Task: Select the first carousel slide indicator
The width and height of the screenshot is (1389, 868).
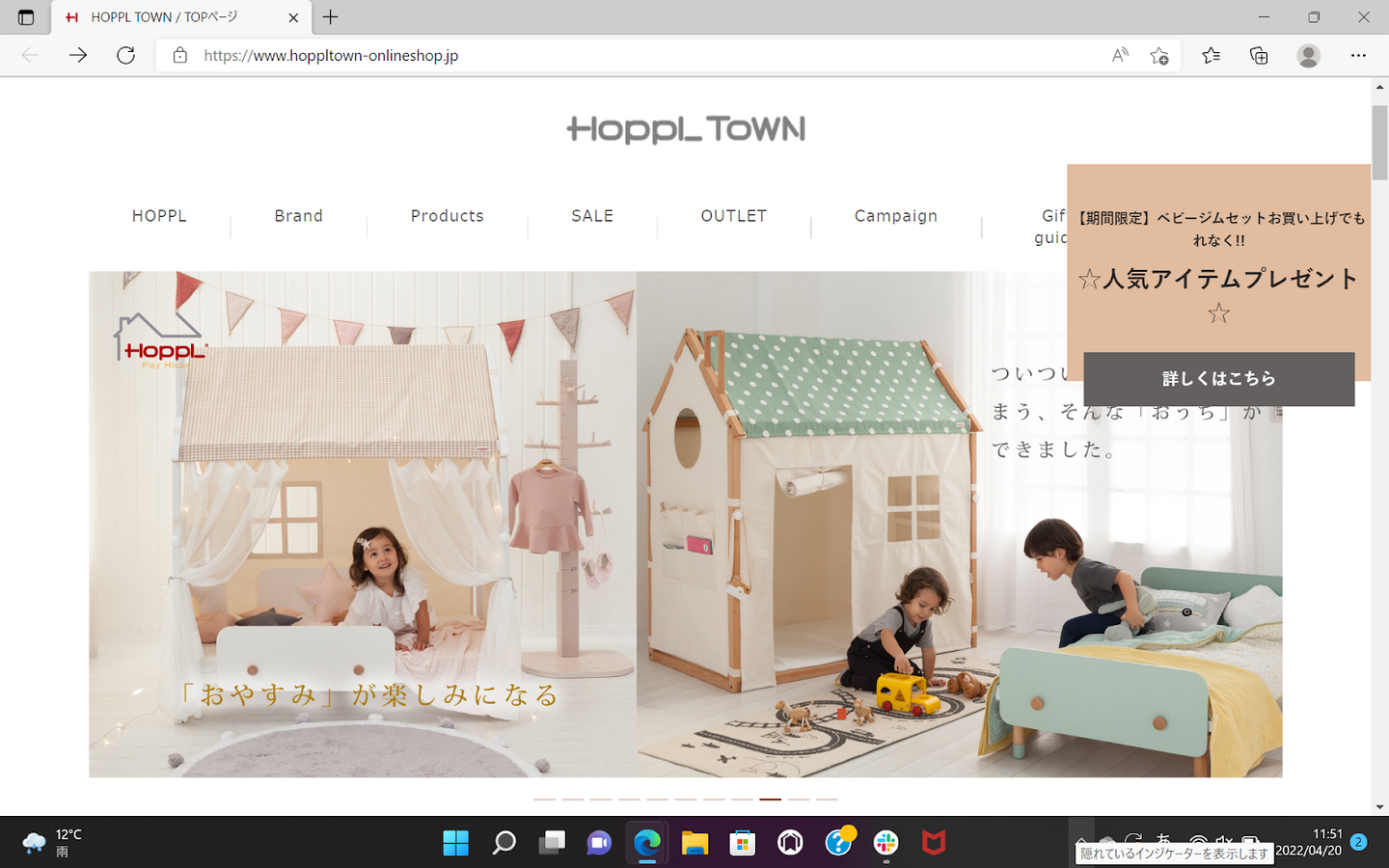Action: click(x=545, y=800)
